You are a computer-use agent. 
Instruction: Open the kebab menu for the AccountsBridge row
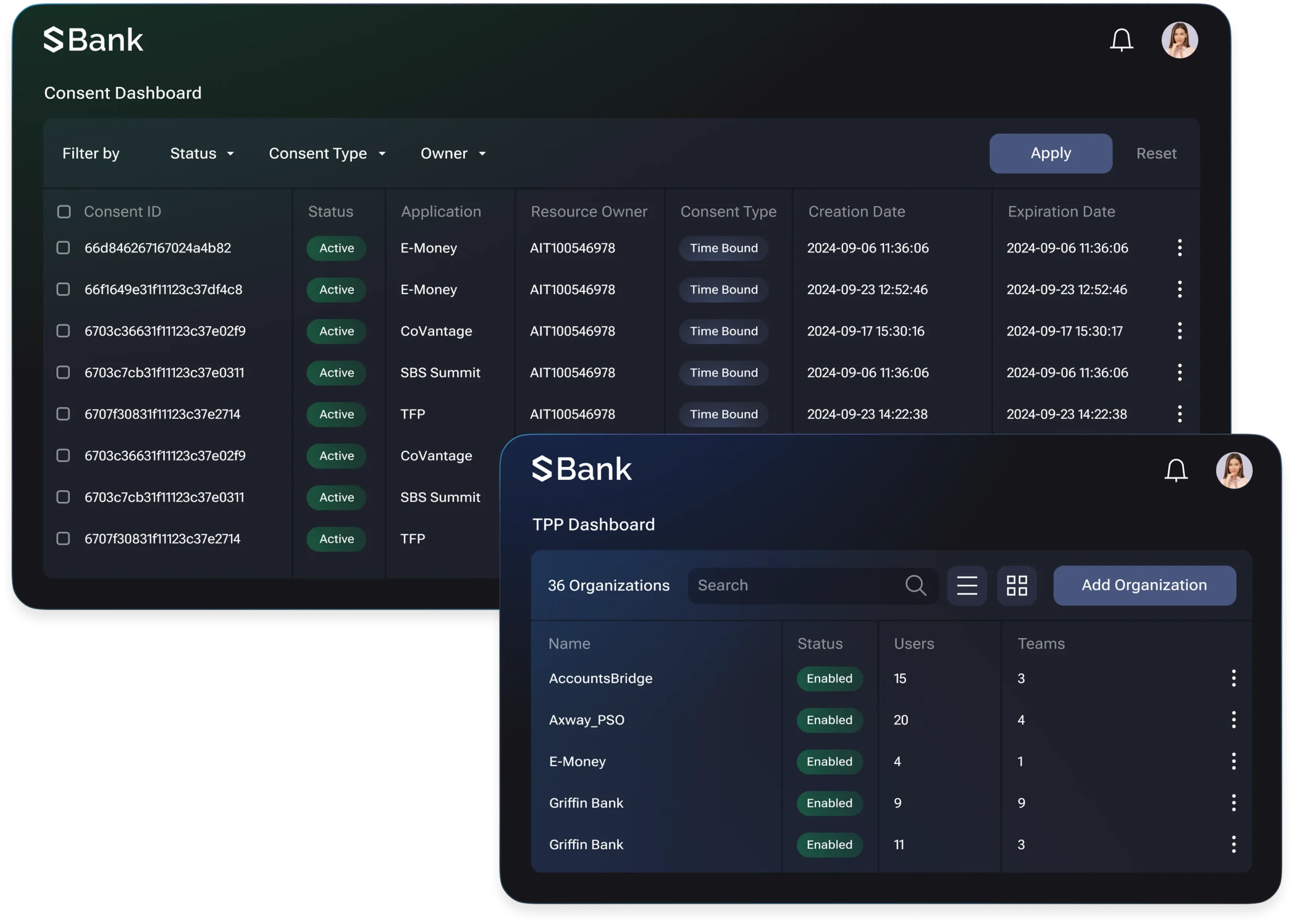tap(1233, 678)
